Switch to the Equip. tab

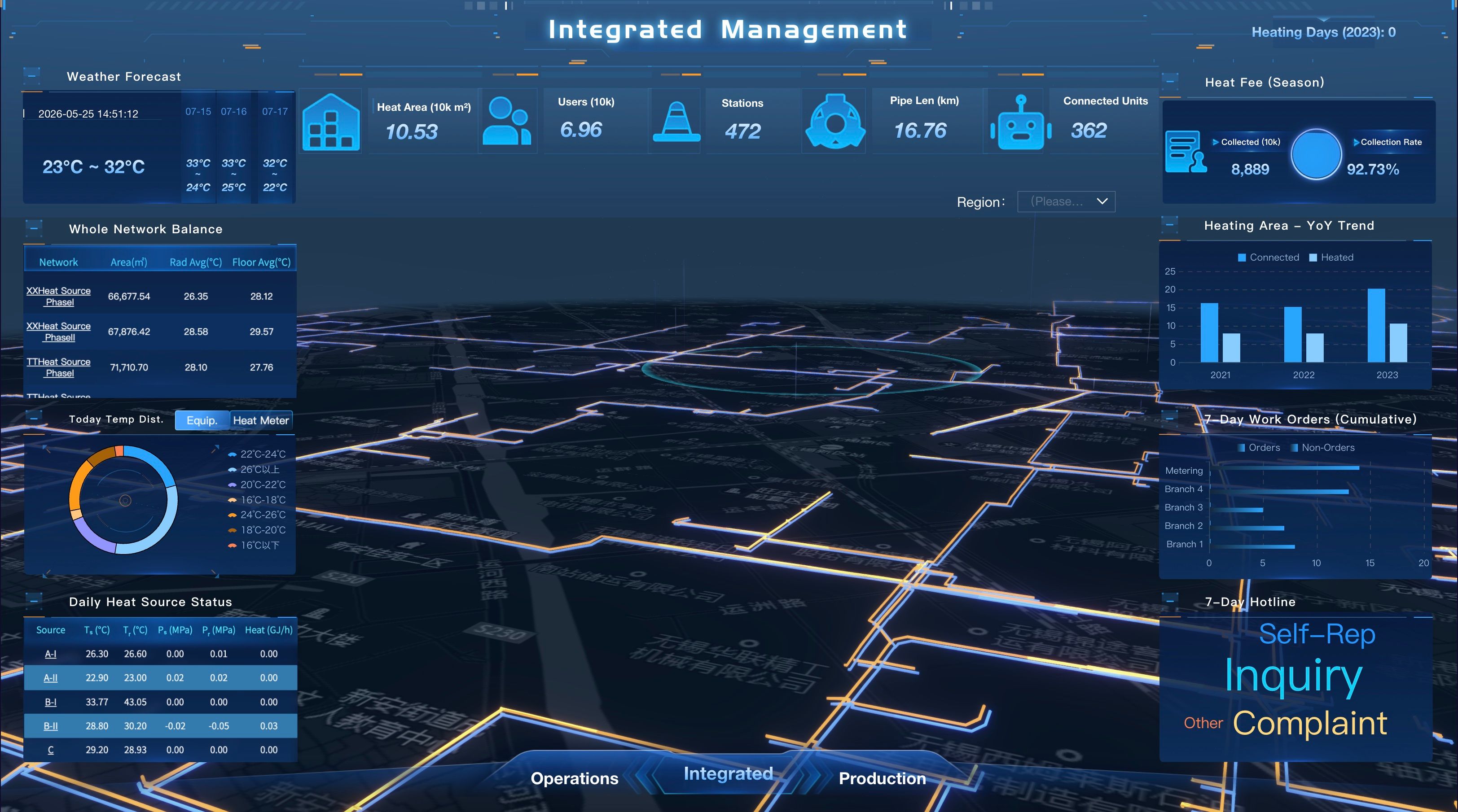tap(202, 420)
